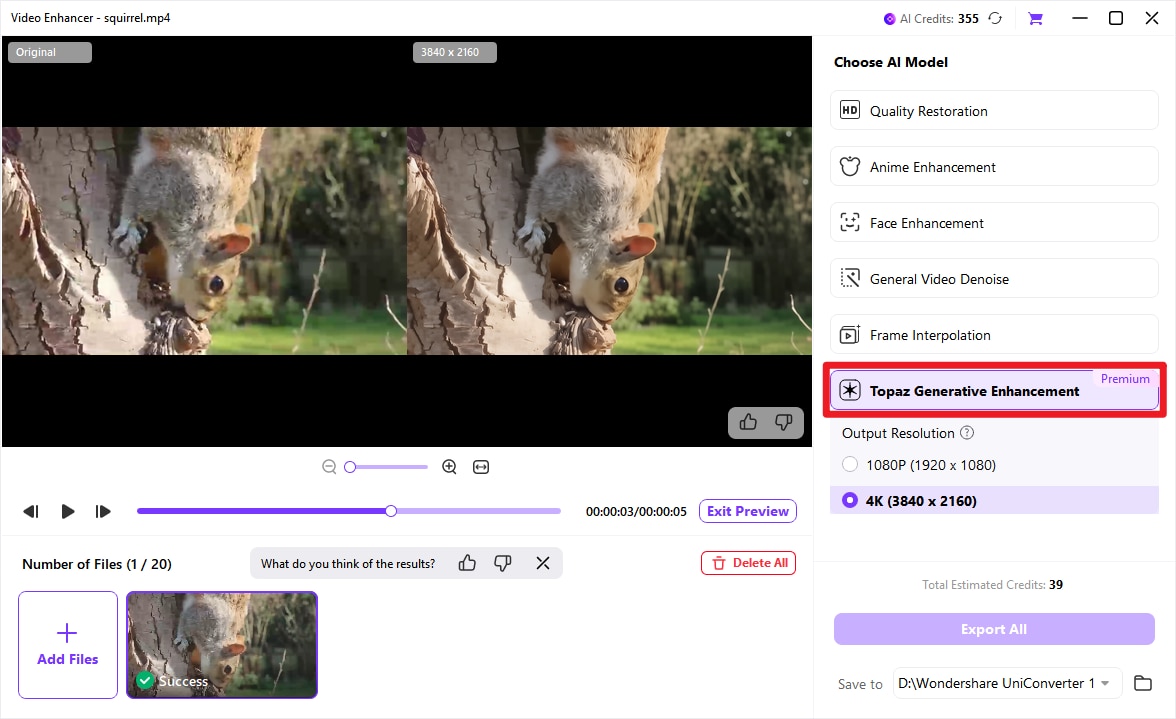Click Total Estimated Credits: 39 text

click(x=992, y=585)
